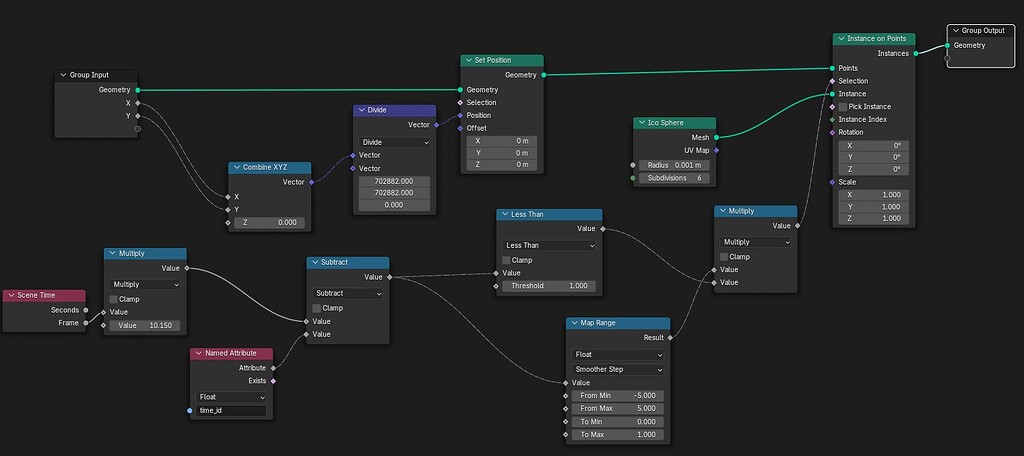Open the Divide operation dropdown
The image size is (1024, 456).
click(394, 142)
